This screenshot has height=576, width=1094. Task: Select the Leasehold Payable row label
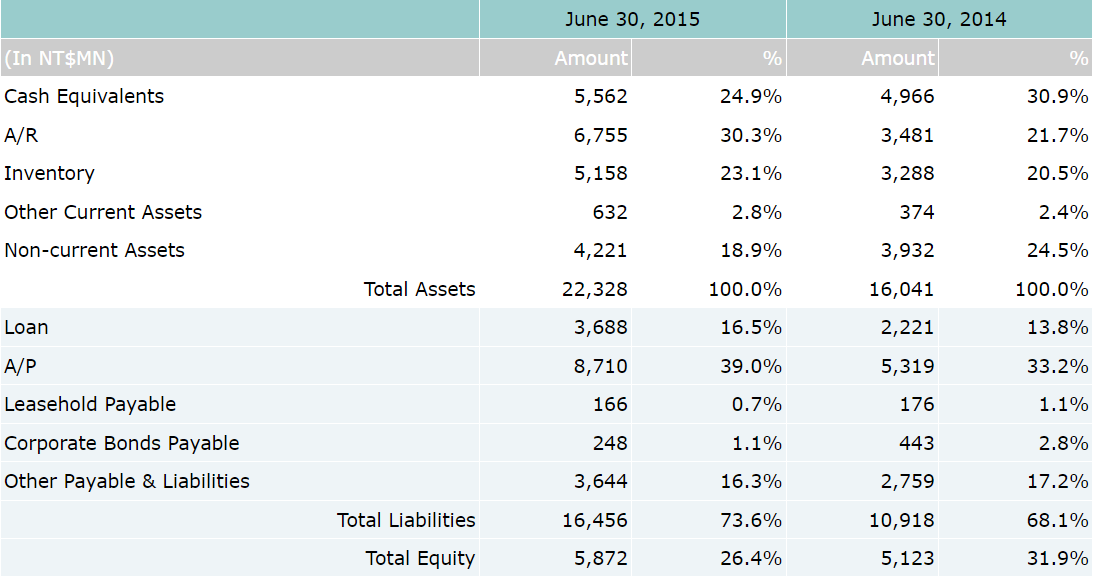(x=90, y=404)
